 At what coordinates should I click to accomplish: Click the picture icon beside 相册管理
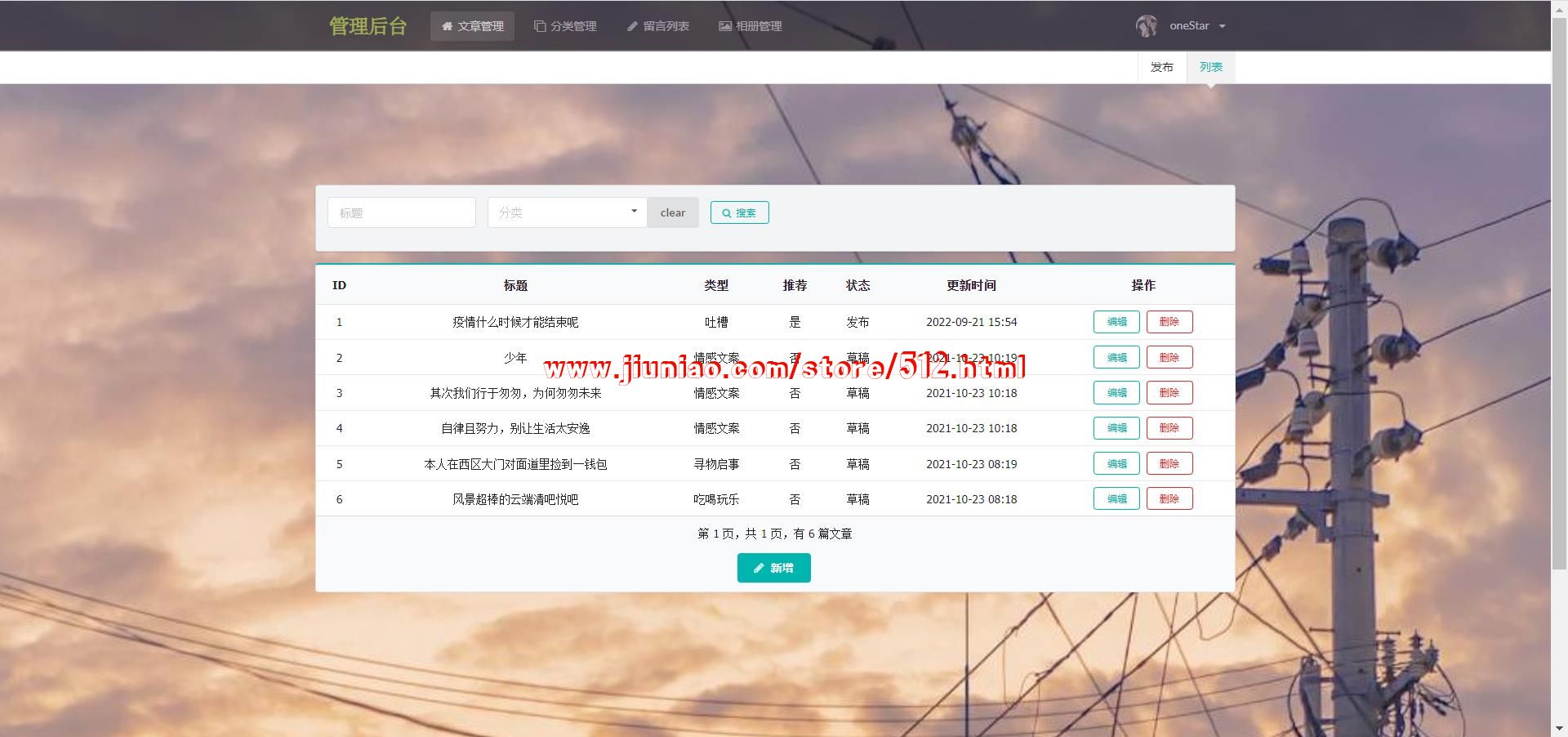click(x=724, y=26)
